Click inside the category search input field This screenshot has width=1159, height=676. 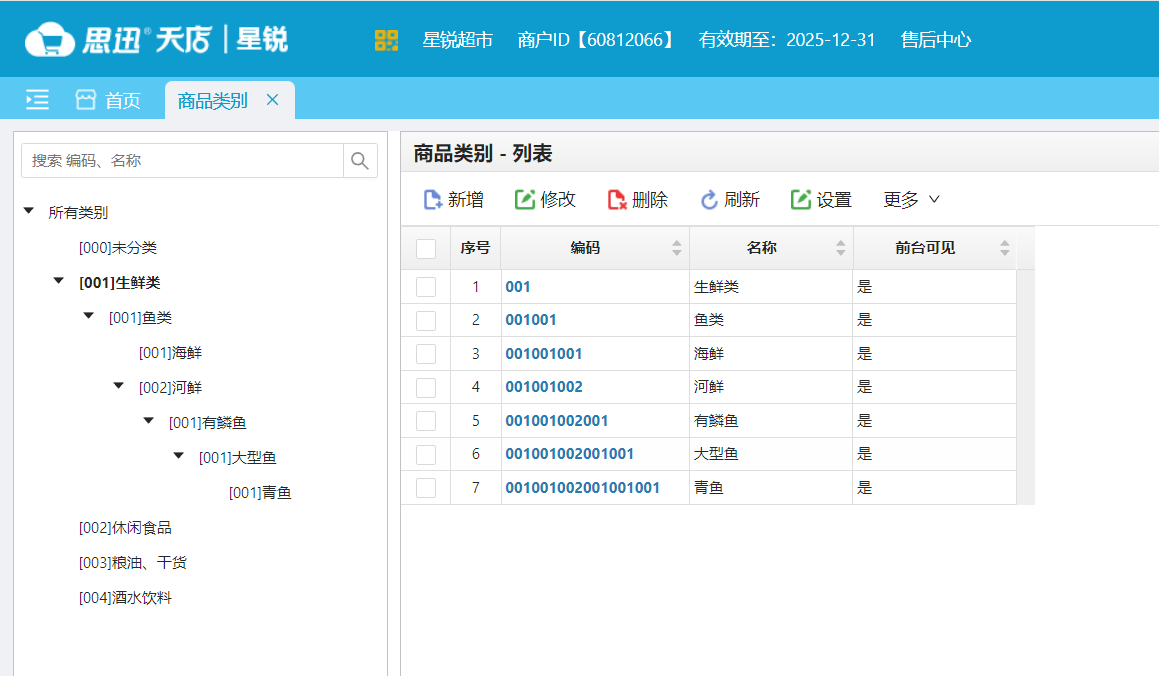(x=180, y=160)
